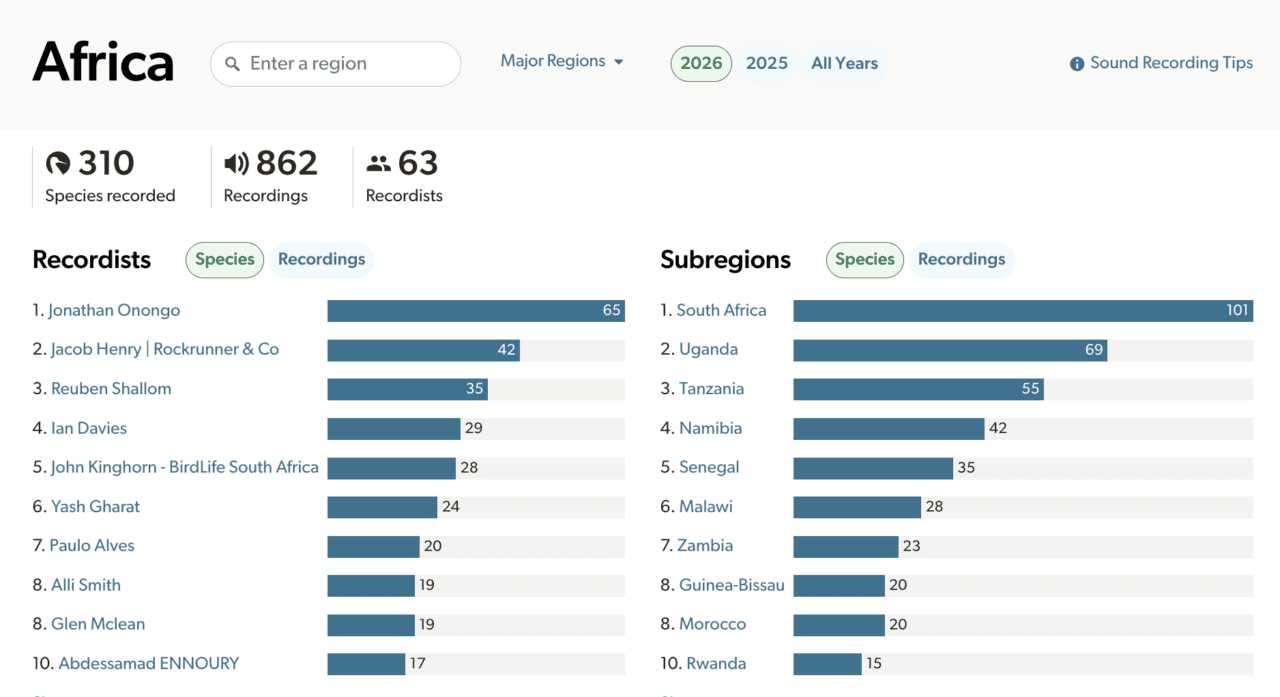Viewport: 1280px width, 697px height.
Task: Select Species tab under Recordists
Action: [x=224, y=260]
